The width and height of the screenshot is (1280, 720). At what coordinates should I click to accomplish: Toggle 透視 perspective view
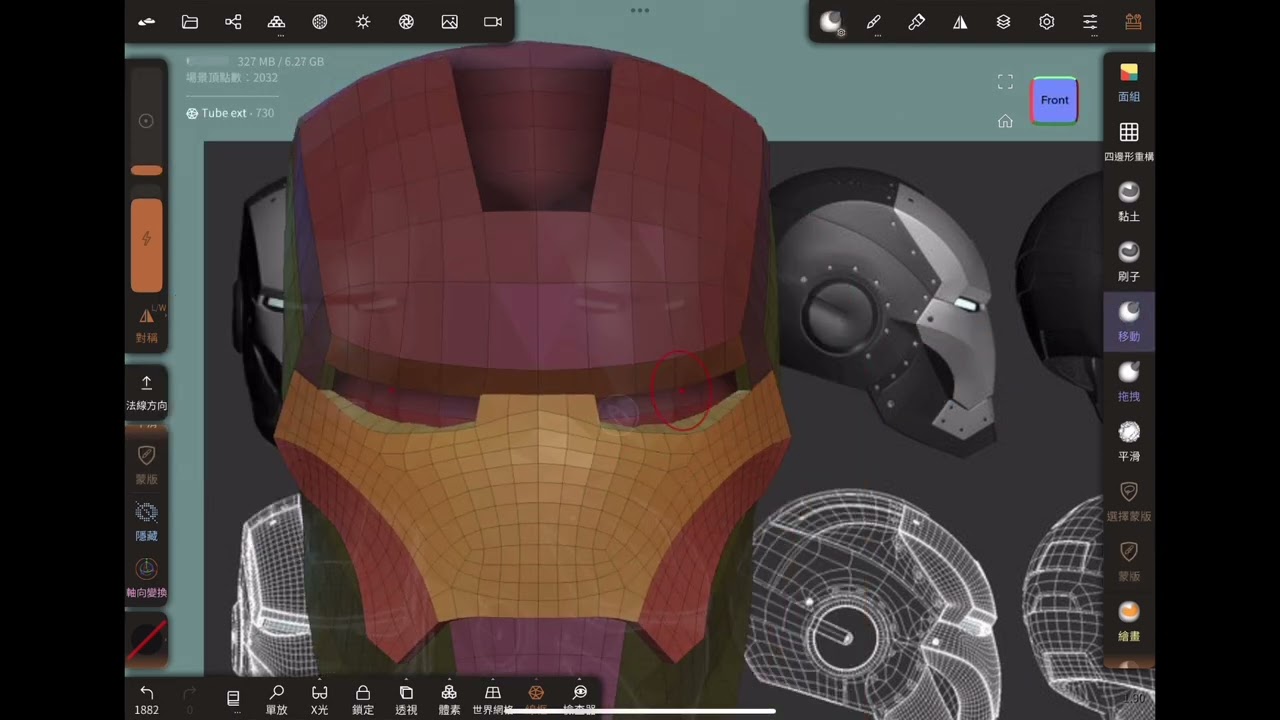click(406, 699)
